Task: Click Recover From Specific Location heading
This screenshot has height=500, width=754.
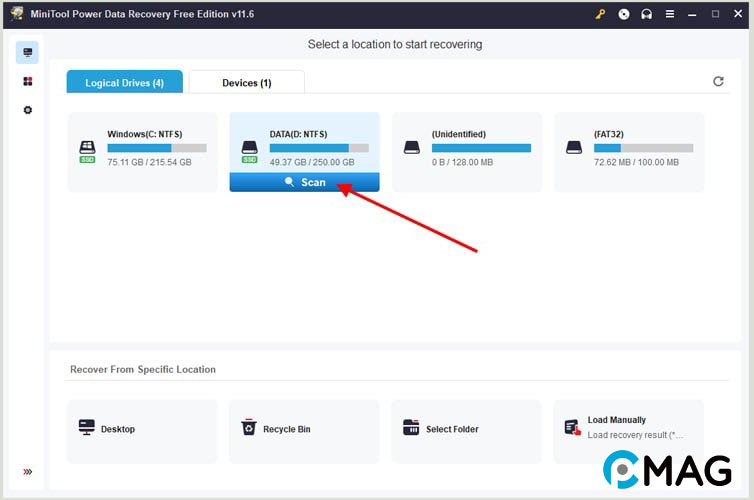Action: [143, 369]
